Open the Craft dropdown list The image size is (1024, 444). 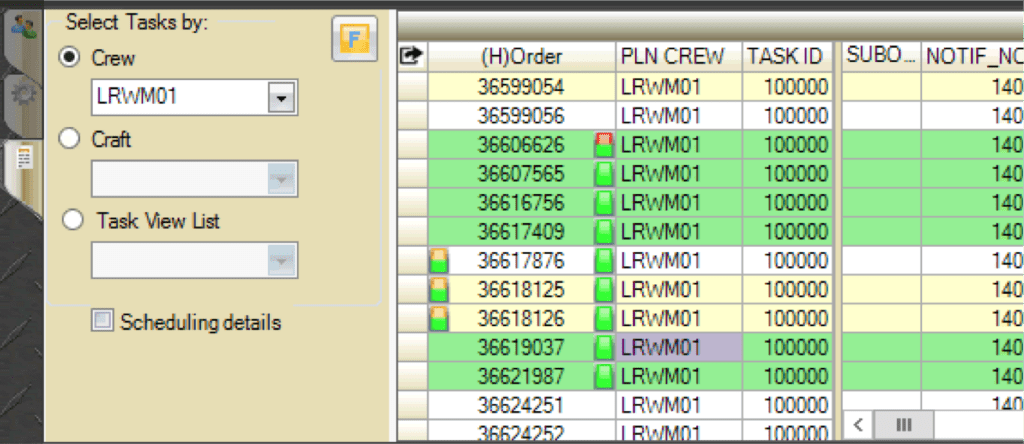[282, 179]
